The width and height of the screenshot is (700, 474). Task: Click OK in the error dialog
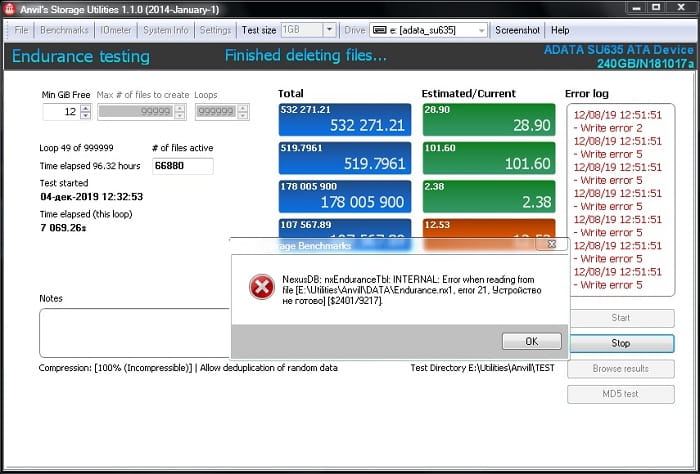click(x=531, y=341)
